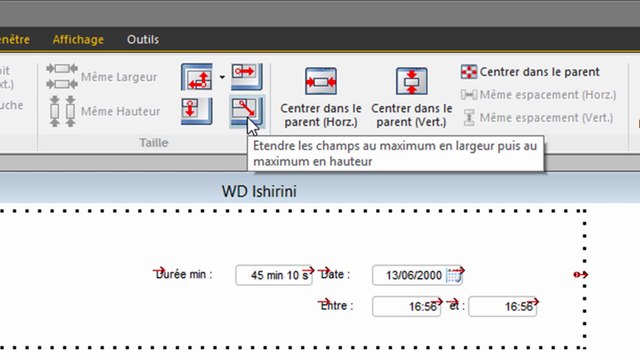
Task: Open the Outils ribbon tab
Action: [x=143, y=40]
